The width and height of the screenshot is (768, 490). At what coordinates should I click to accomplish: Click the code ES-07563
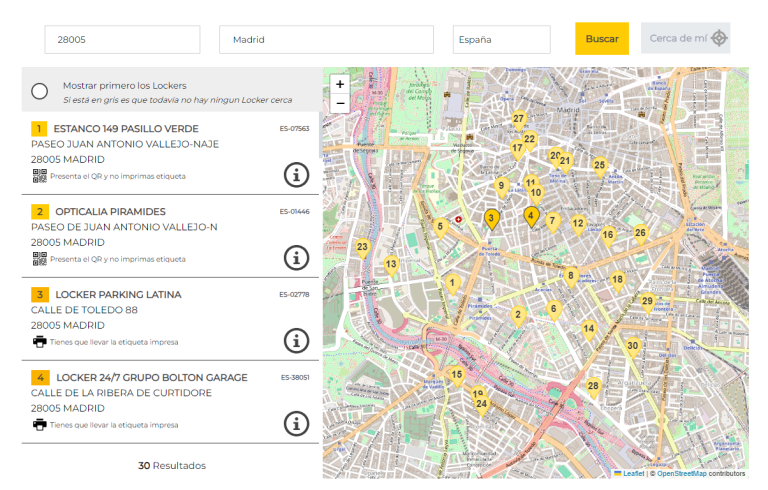(294, 129)
